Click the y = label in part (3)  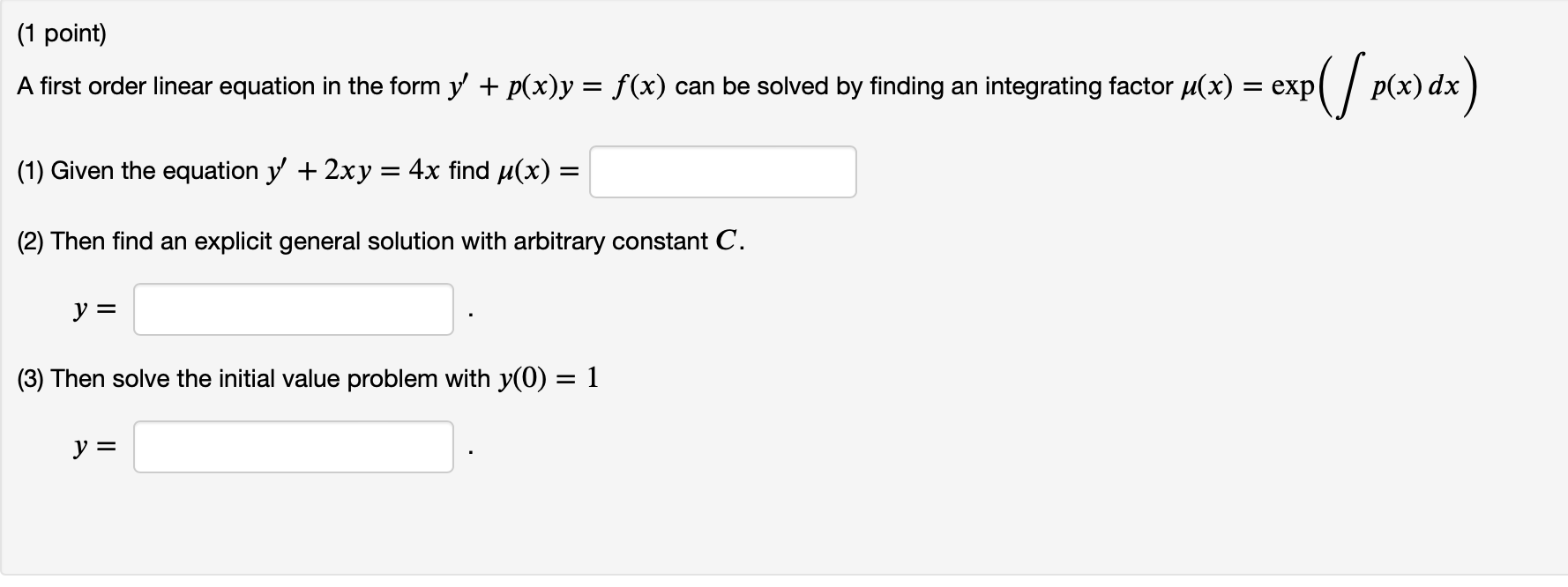pyautogui.click(x=93, y=447)
